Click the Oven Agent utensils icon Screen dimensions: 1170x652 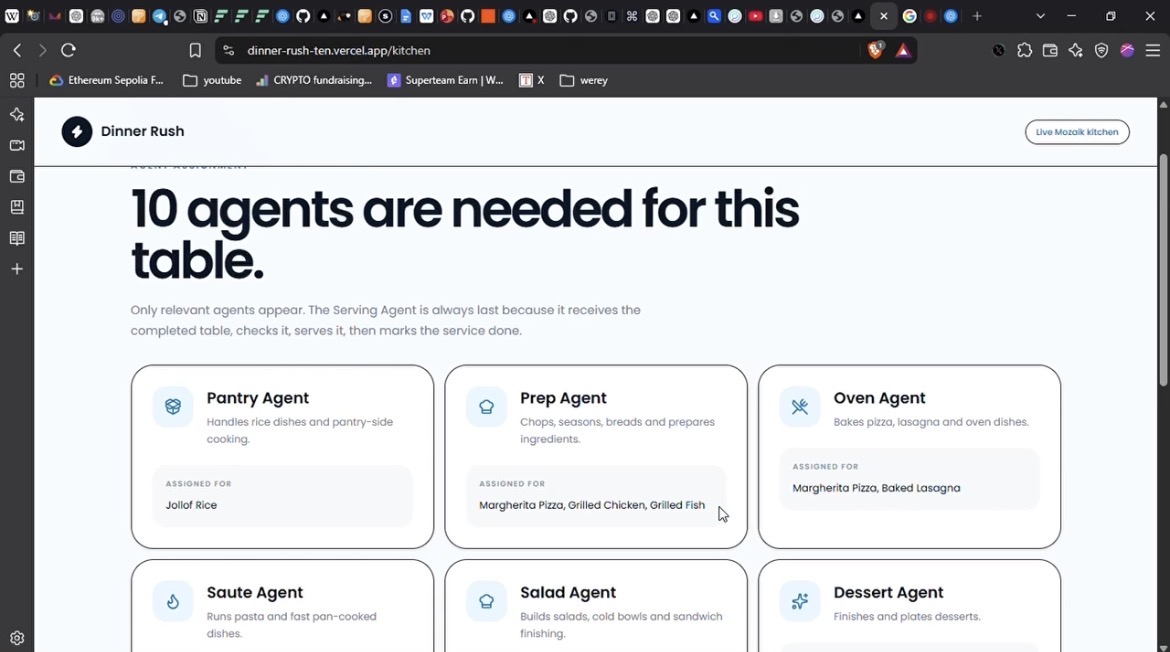click(x=800, y=407)
